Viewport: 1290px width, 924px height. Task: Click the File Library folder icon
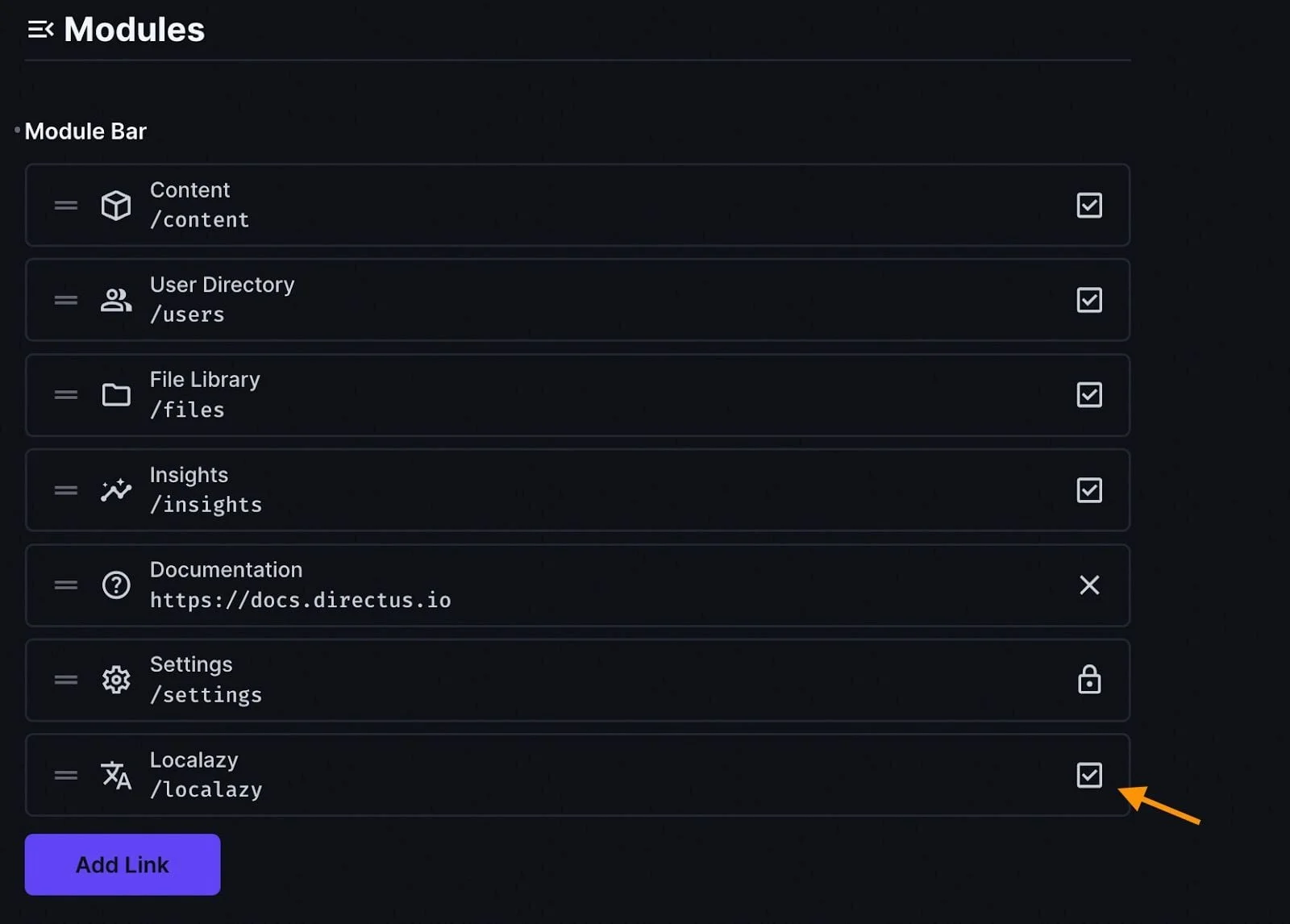[x=116, y=395]
